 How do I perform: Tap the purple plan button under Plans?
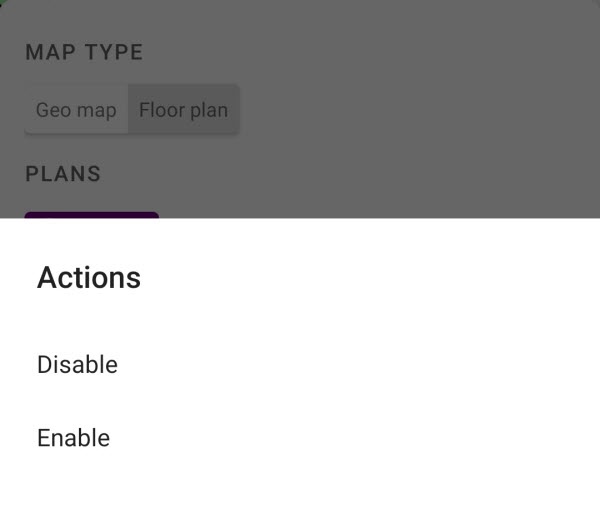(91, 214)
